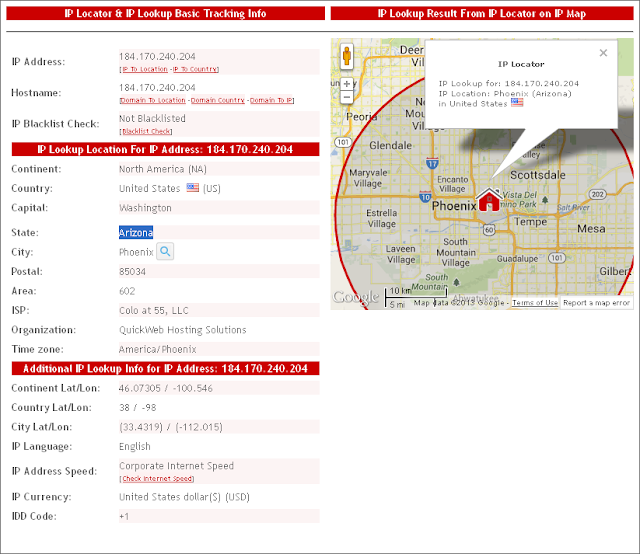Click the area code 602

(127, 291)
